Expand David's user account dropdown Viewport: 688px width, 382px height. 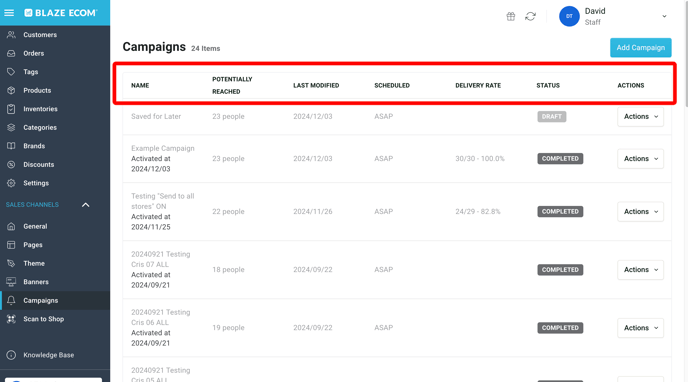click(x=664, y=16)
